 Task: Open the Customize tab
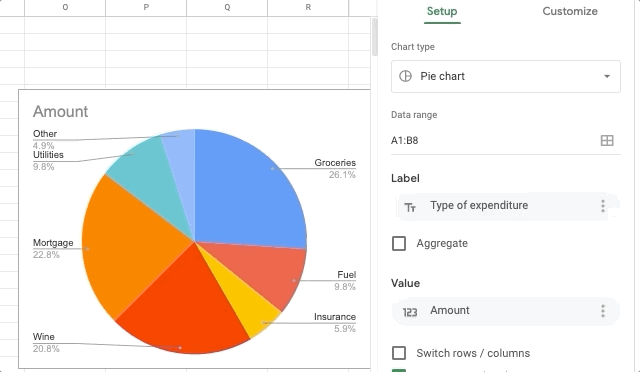(570, 11)
